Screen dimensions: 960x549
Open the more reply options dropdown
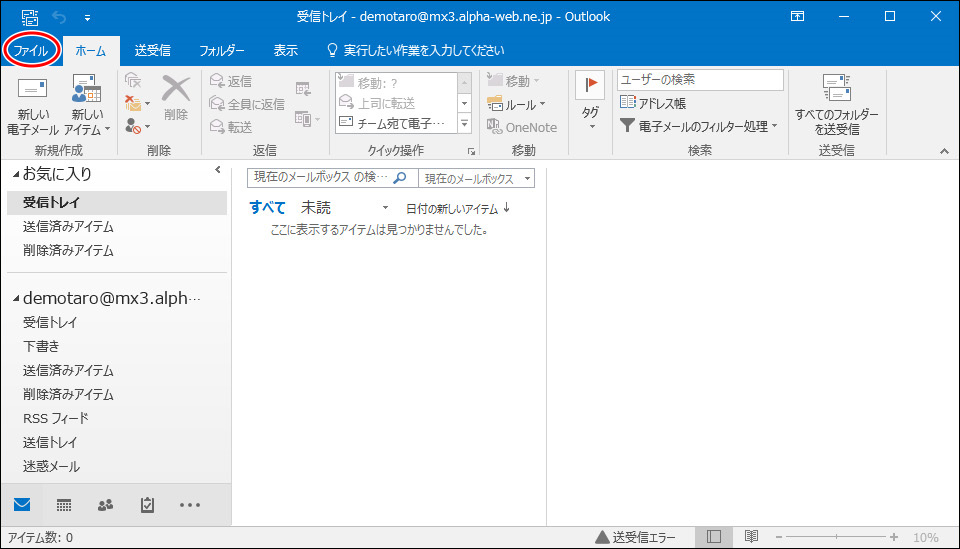point(307,119)
